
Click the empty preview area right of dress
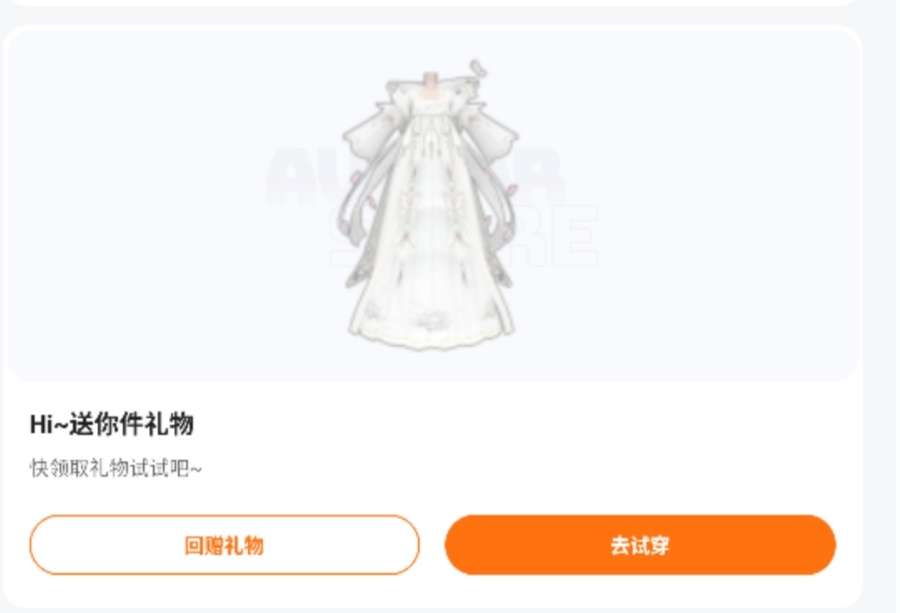689,205
